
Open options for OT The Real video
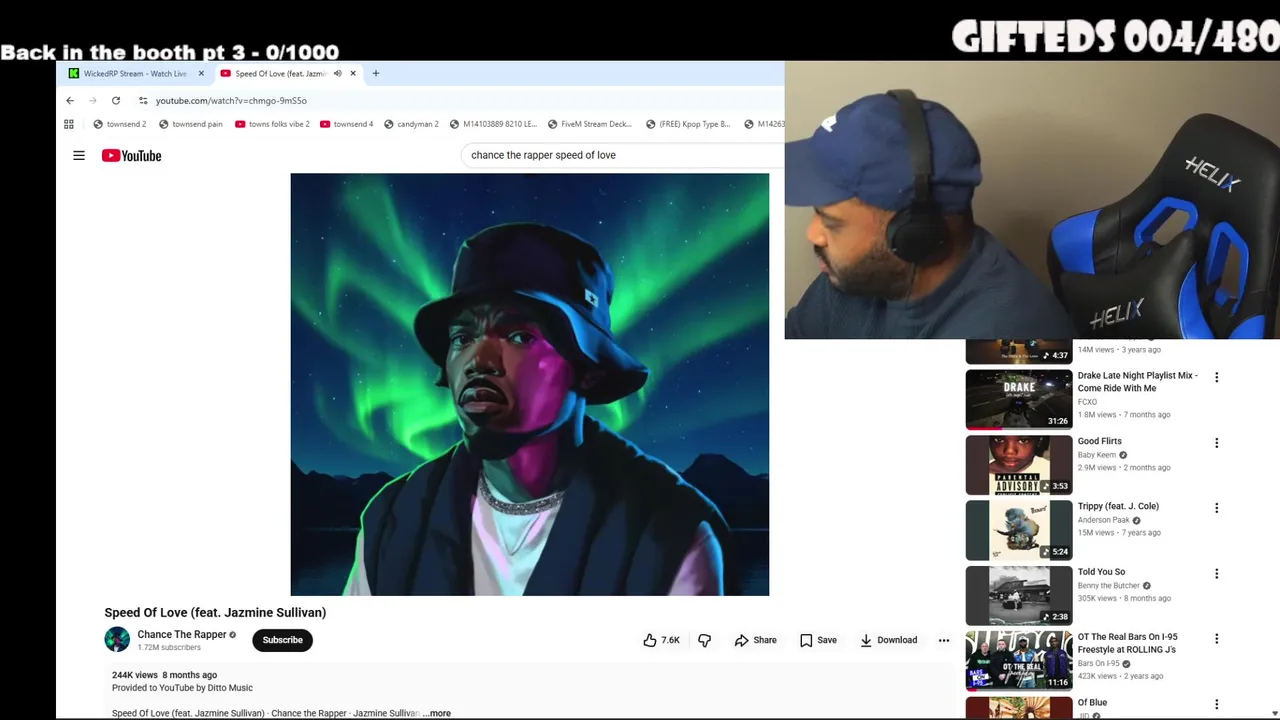(1216, 639)
